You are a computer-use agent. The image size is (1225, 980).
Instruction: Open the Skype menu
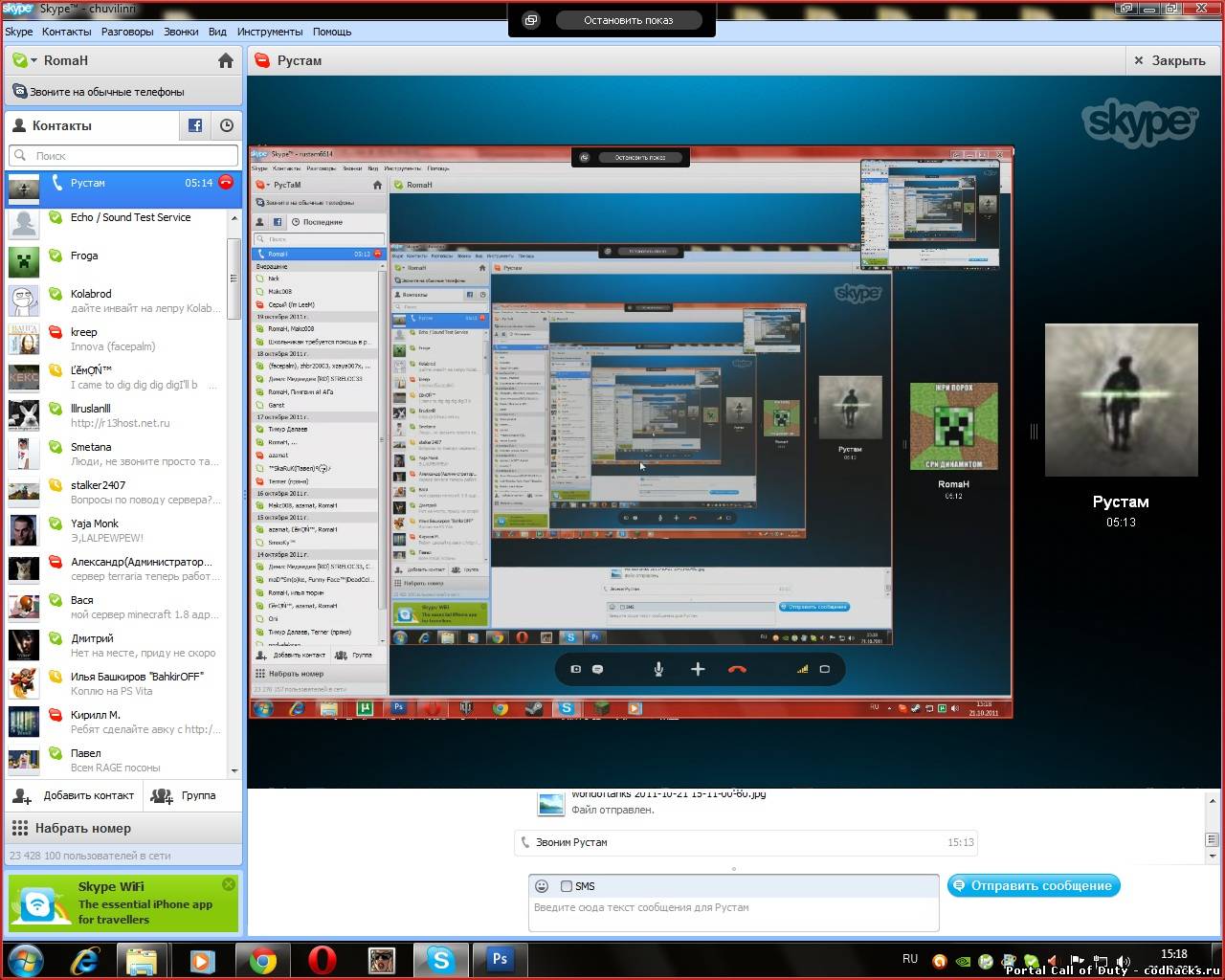[19, 32]
